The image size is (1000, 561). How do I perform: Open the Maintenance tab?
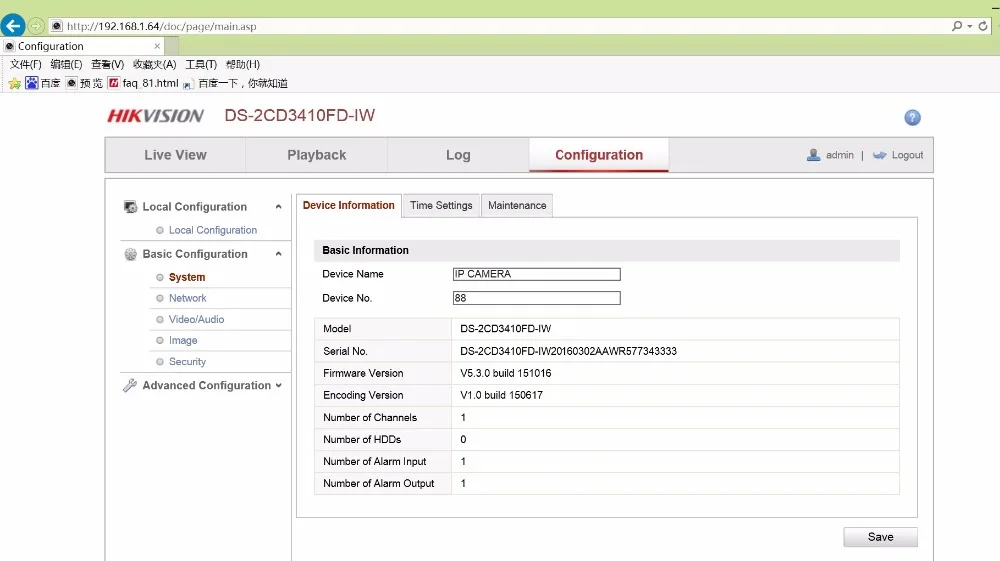pyautogui.click(x=517, y=205)
